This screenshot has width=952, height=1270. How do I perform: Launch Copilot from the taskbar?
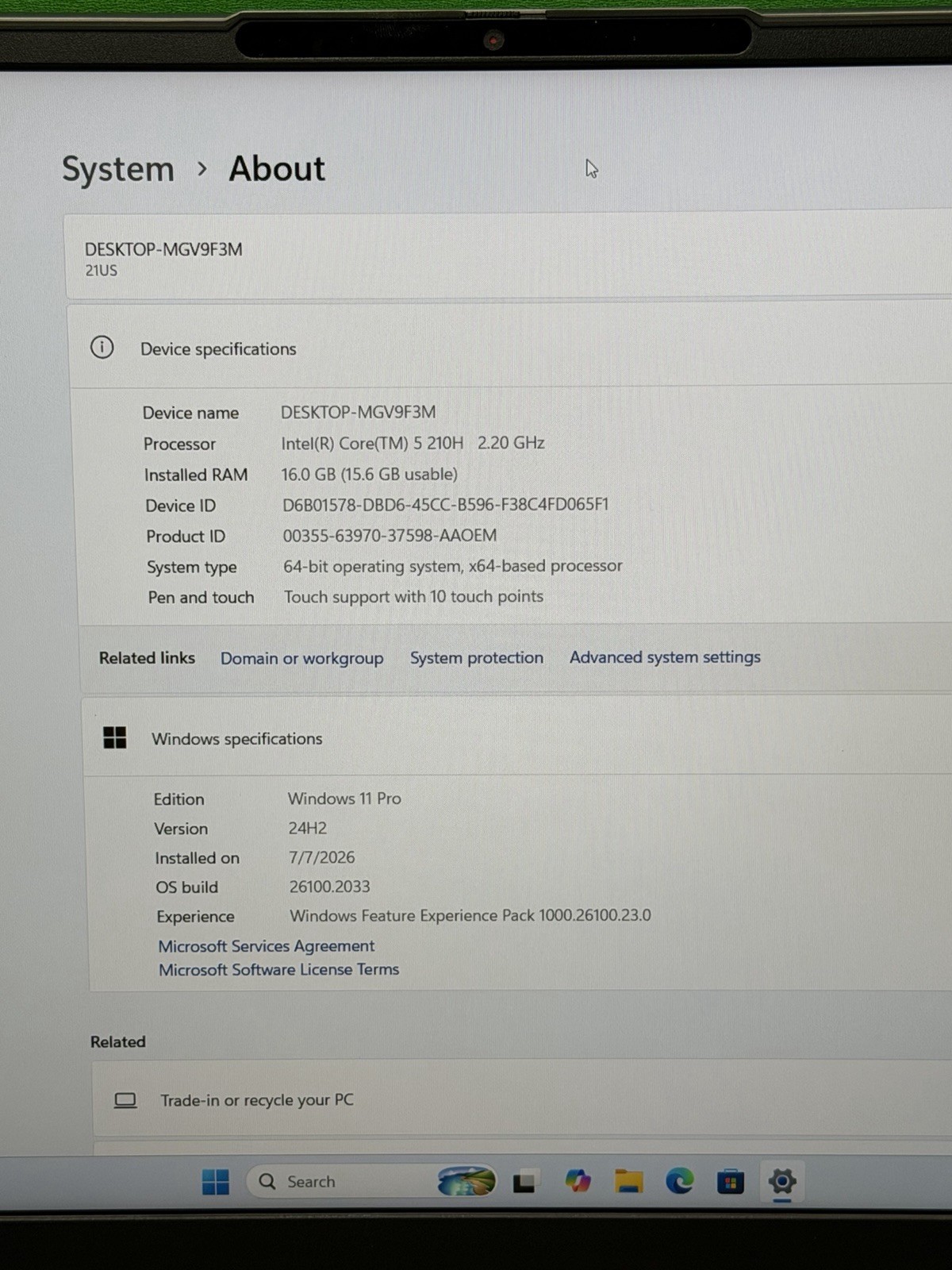coord(578,1182)
